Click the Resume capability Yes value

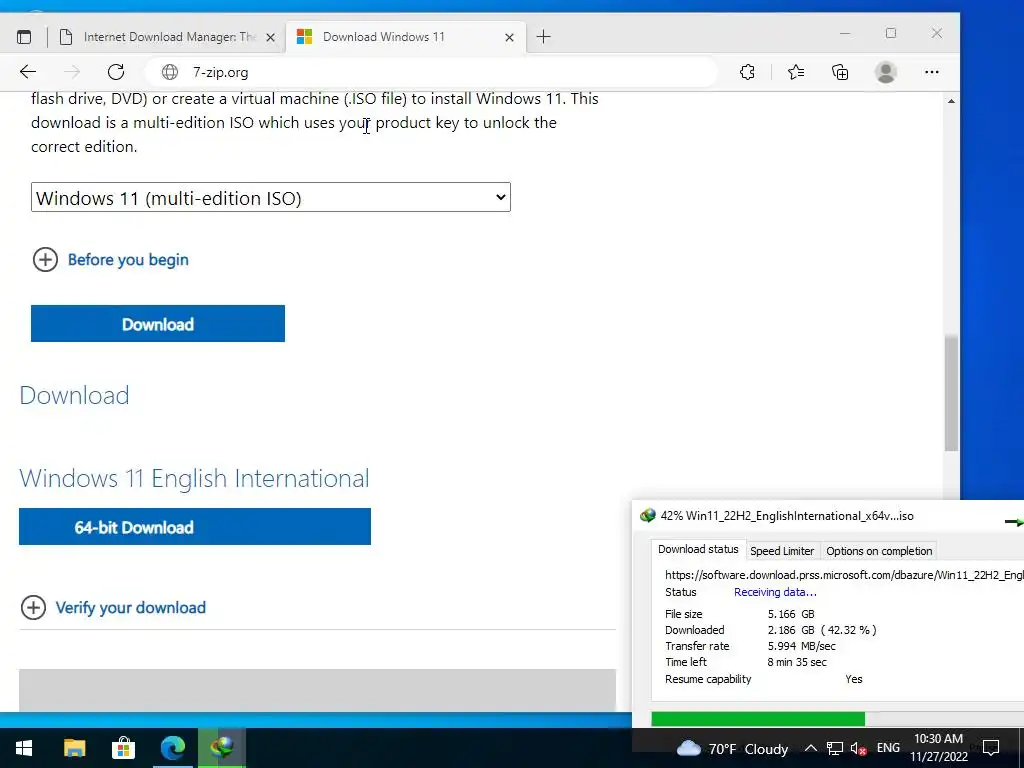tap(854, 679)
